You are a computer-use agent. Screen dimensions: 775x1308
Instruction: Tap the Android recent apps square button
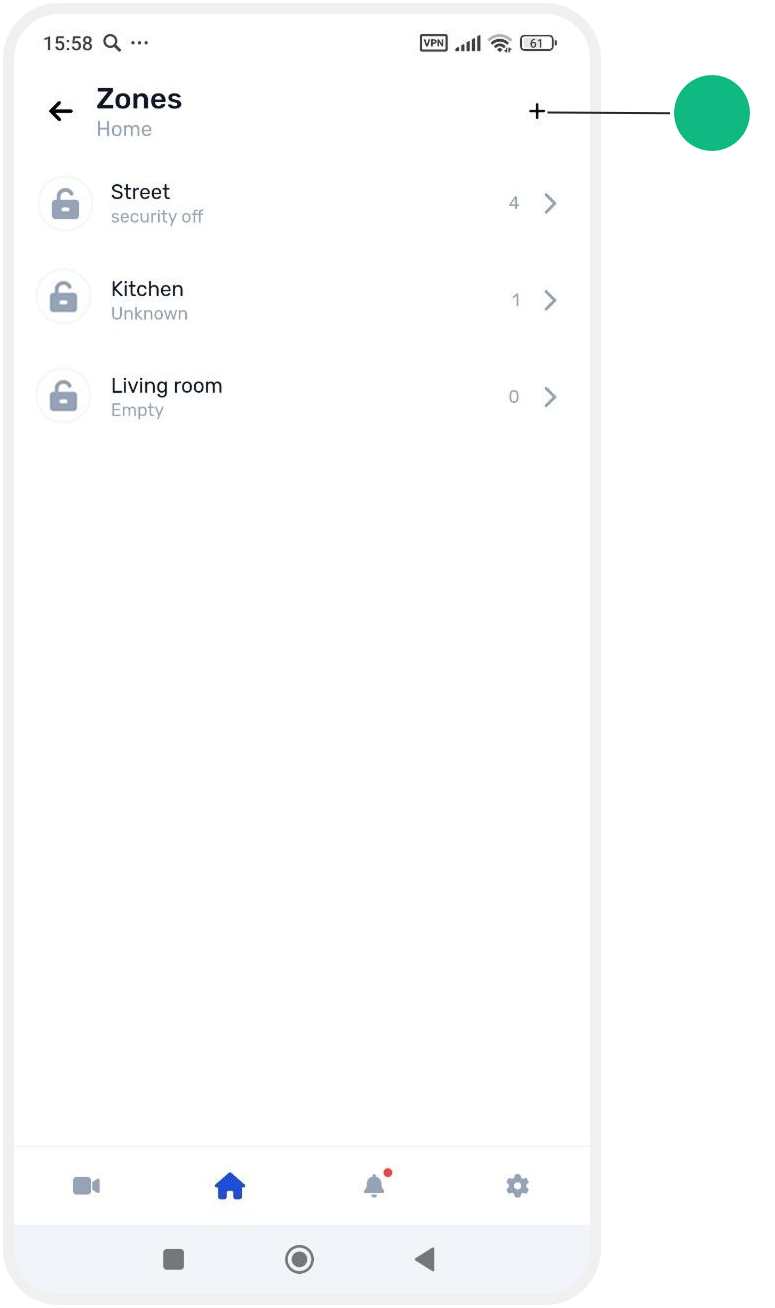tap(174, 1259)
